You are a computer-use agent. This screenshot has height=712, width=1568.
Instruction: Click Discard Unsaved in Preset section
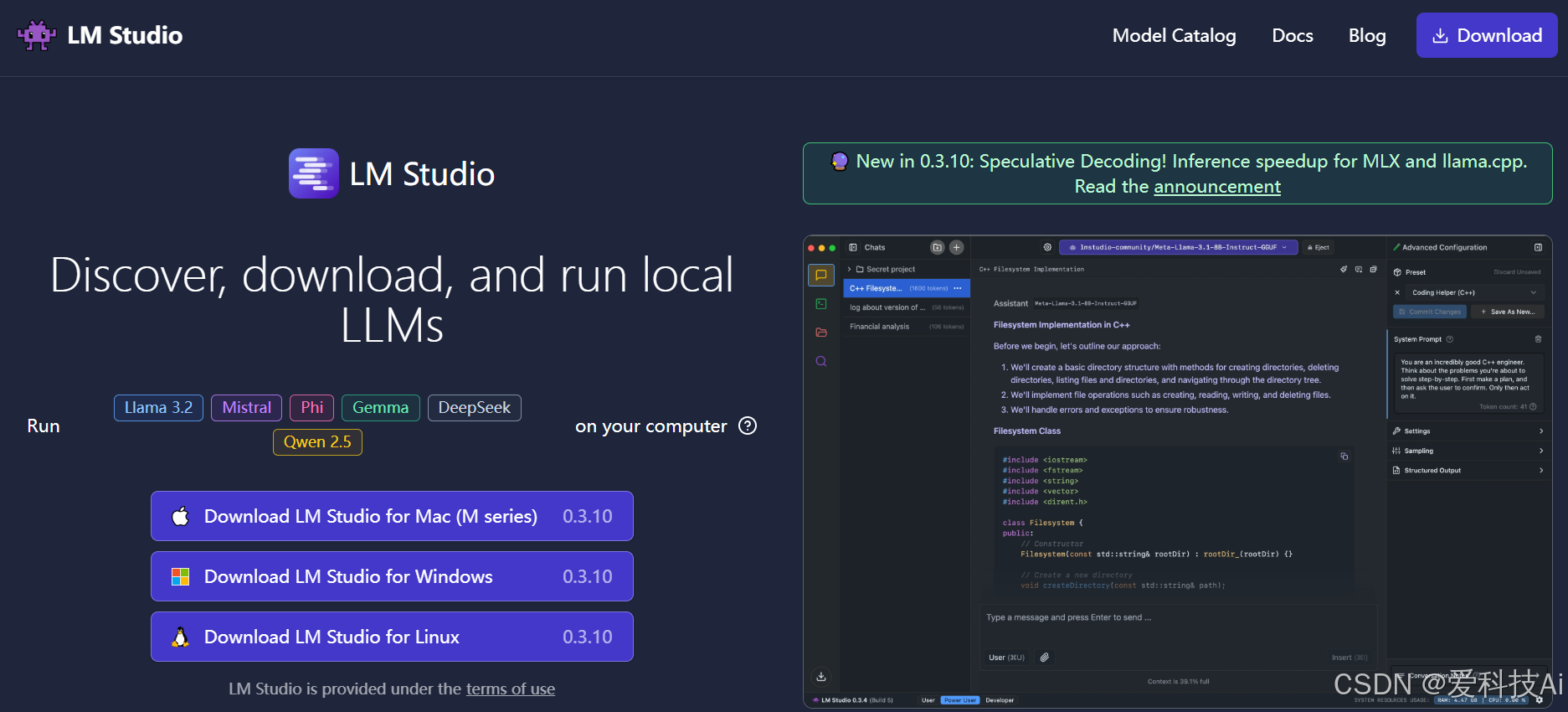[1517, 272]
